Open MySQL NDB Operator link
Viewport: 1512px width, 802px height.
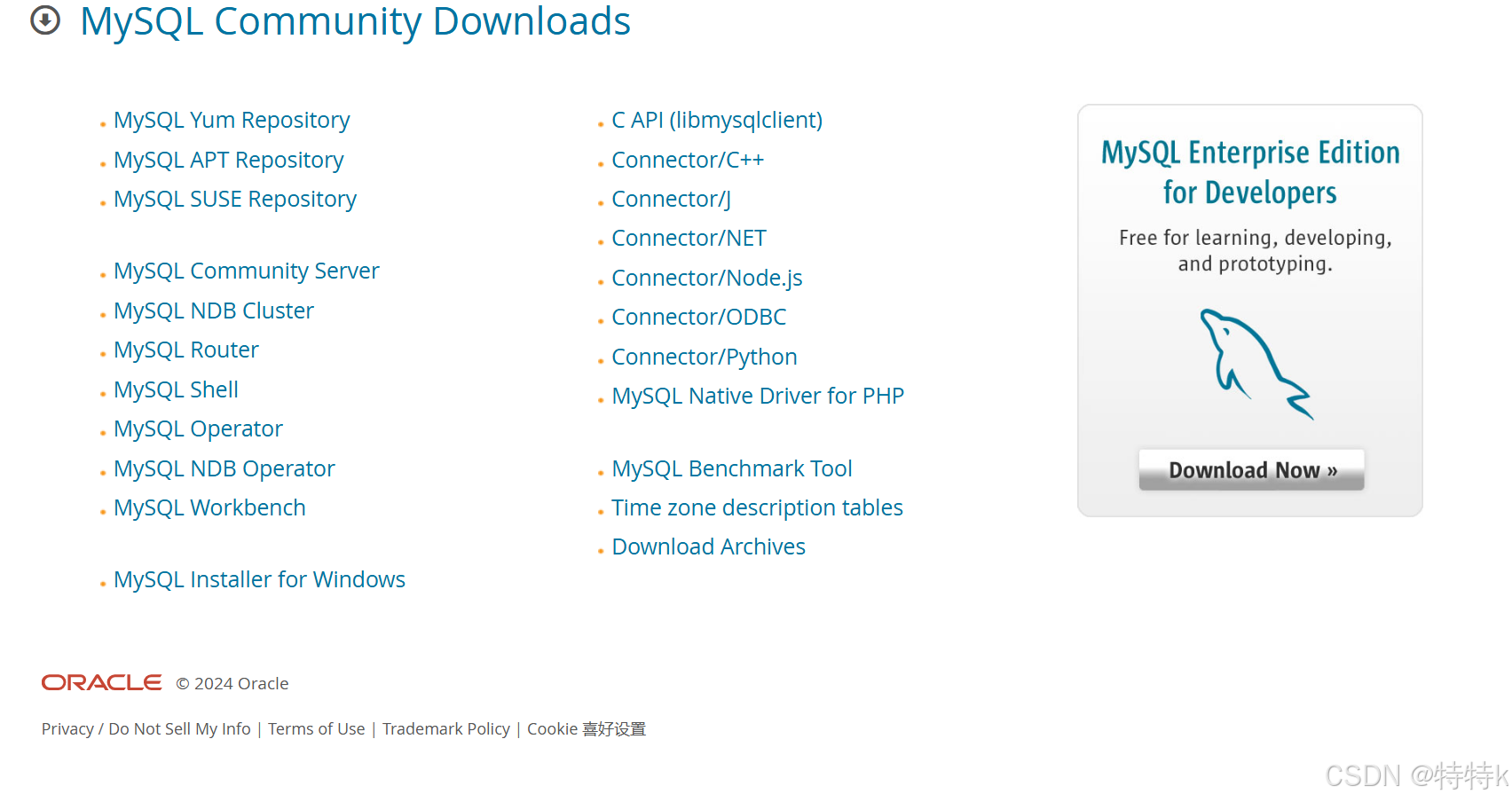[224, 468]
